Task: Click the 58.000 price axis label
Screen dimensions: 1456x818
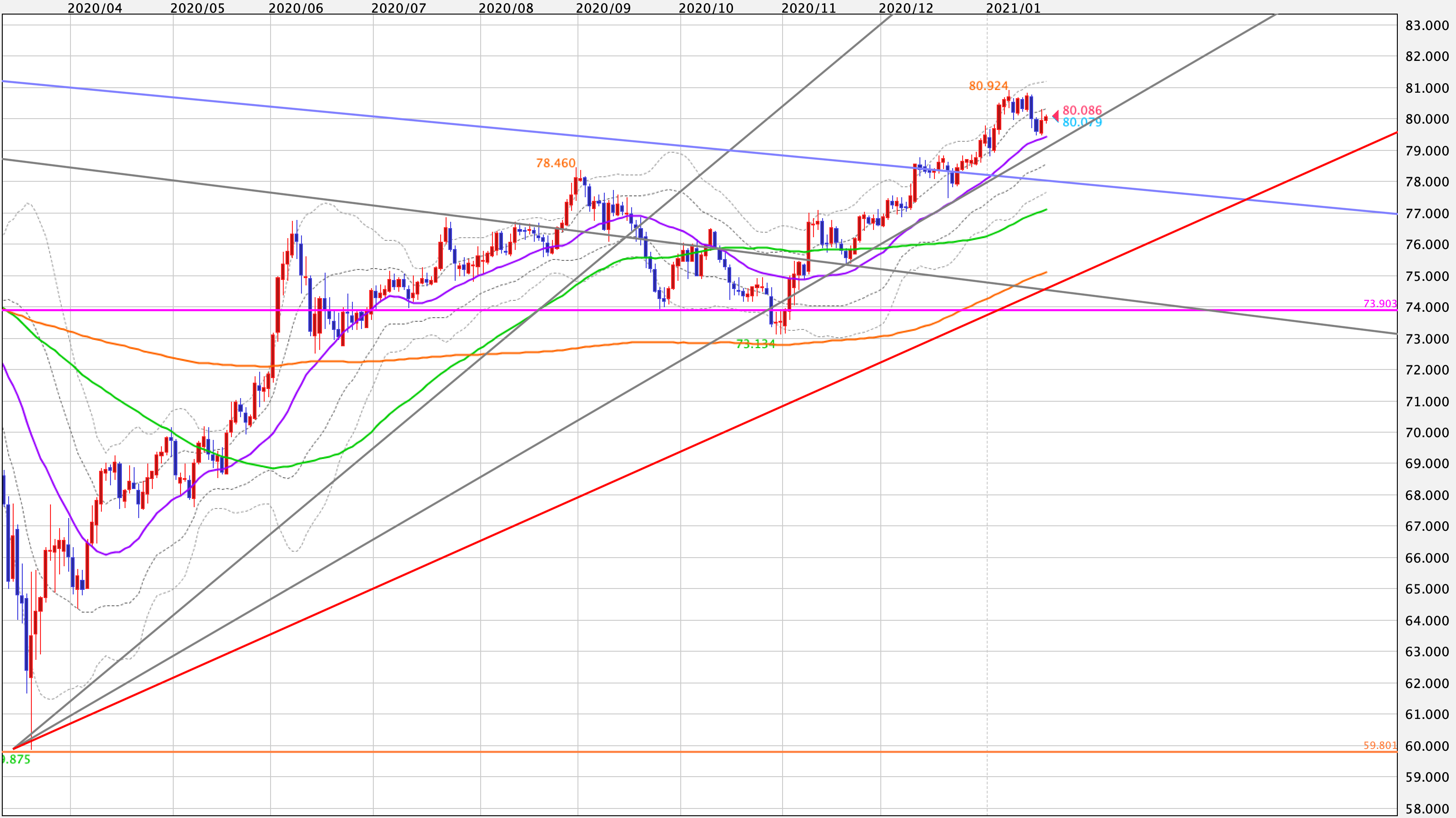Action: [x=1427, y=809]
